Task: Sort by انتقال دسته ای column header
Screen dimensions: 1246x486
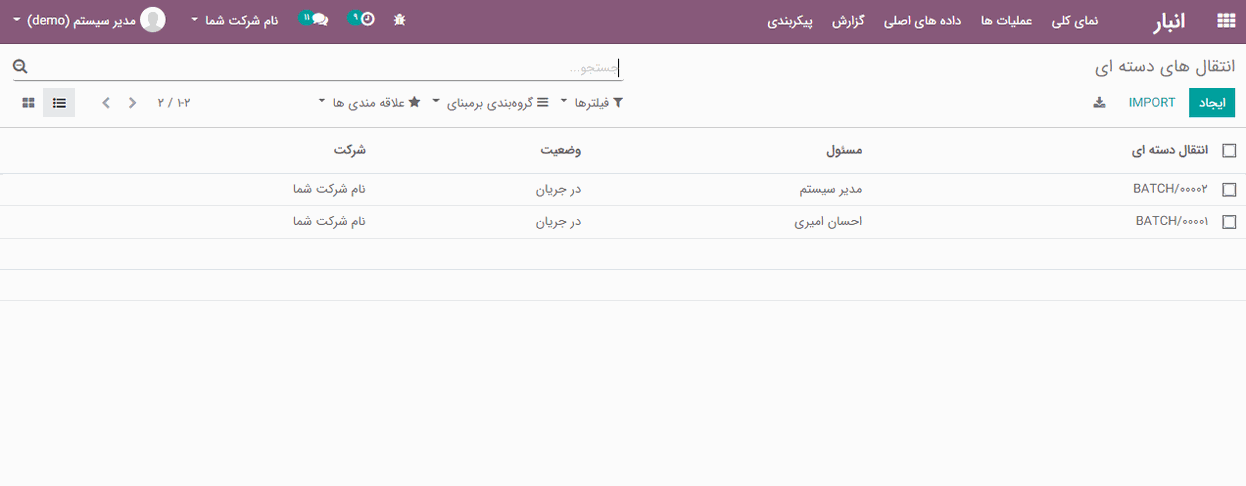Action: tap(1170, 151)
